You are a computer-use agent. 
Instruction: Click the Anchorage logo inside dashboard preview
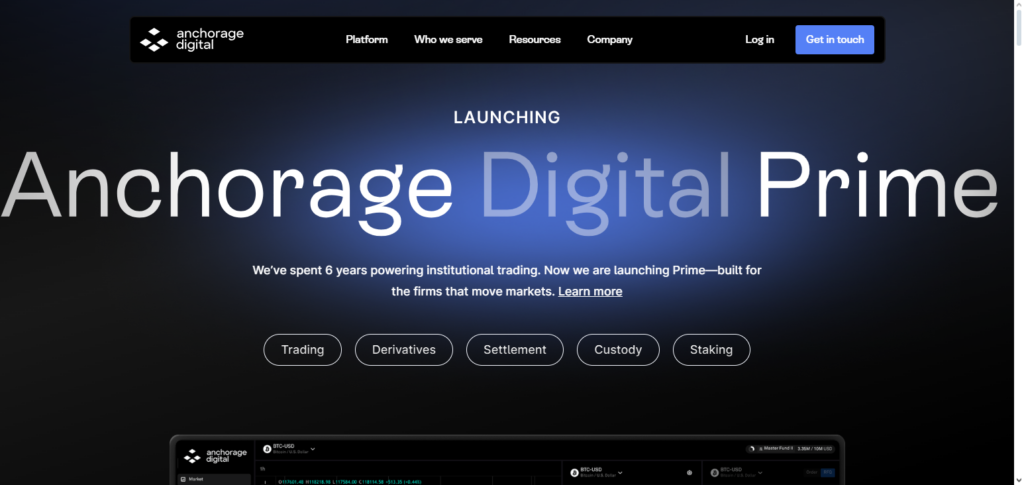[216, 455]
